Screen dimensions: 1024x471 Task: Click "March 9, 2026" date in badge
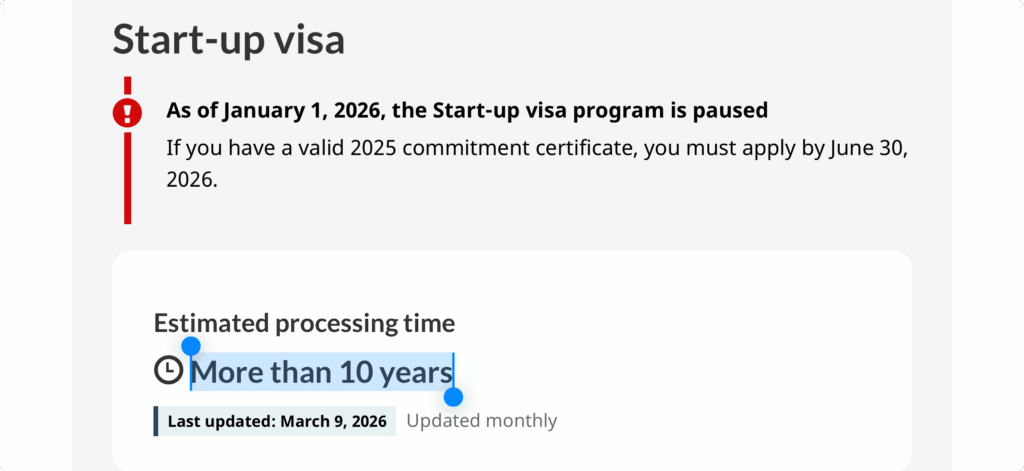333,421
